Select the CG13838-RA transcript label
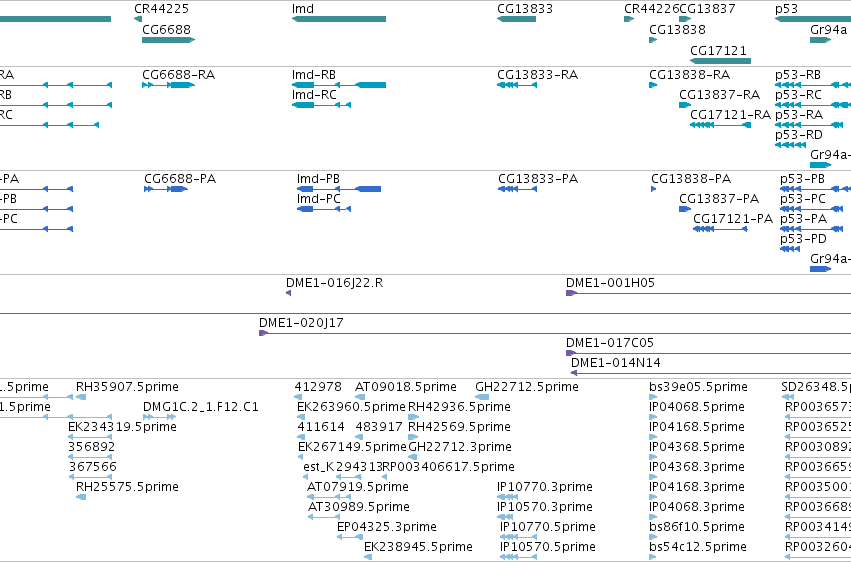This screenshot has width=851, height=562. [689, 75]
